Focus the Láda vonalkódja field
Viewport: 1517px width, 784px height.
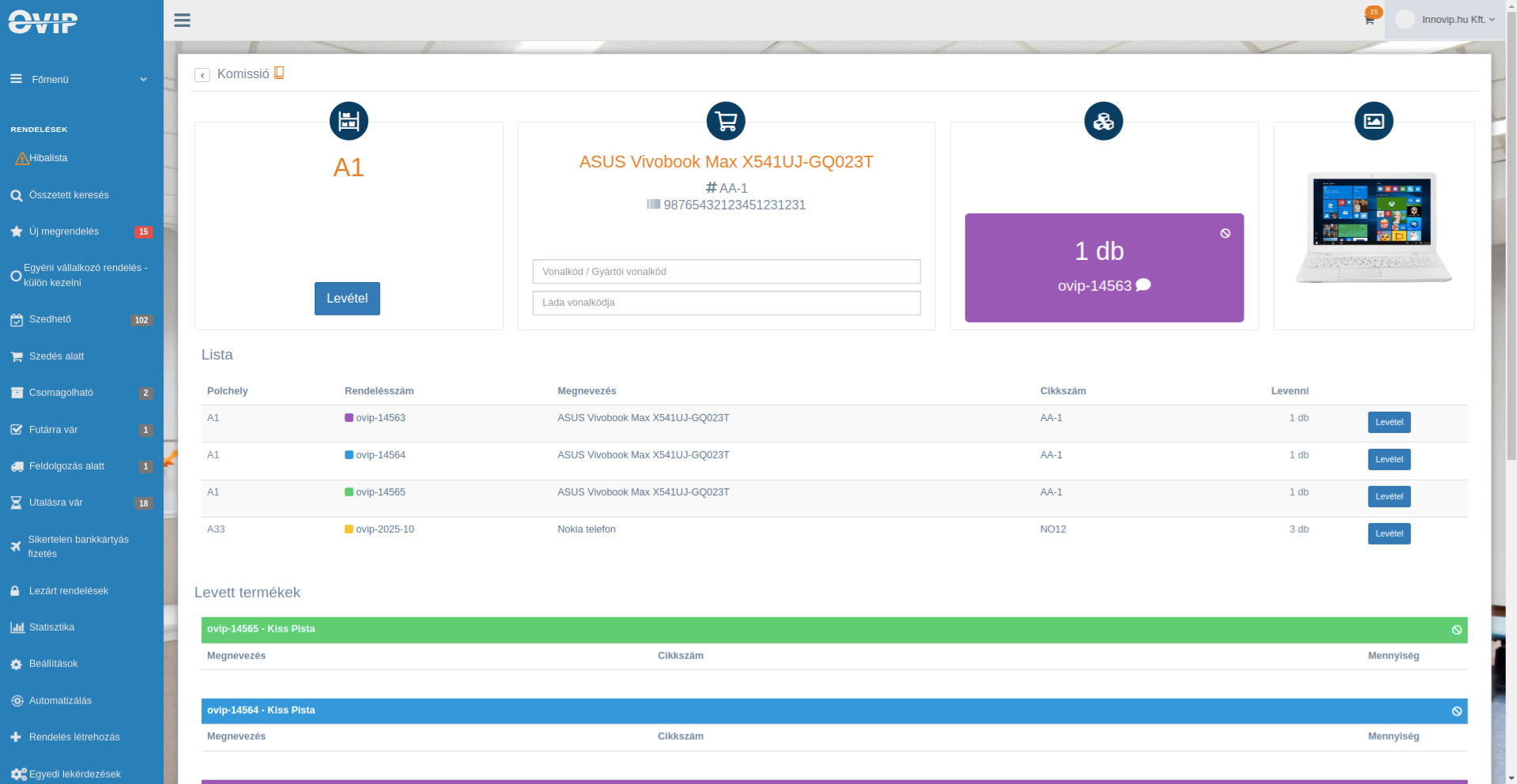726,303
